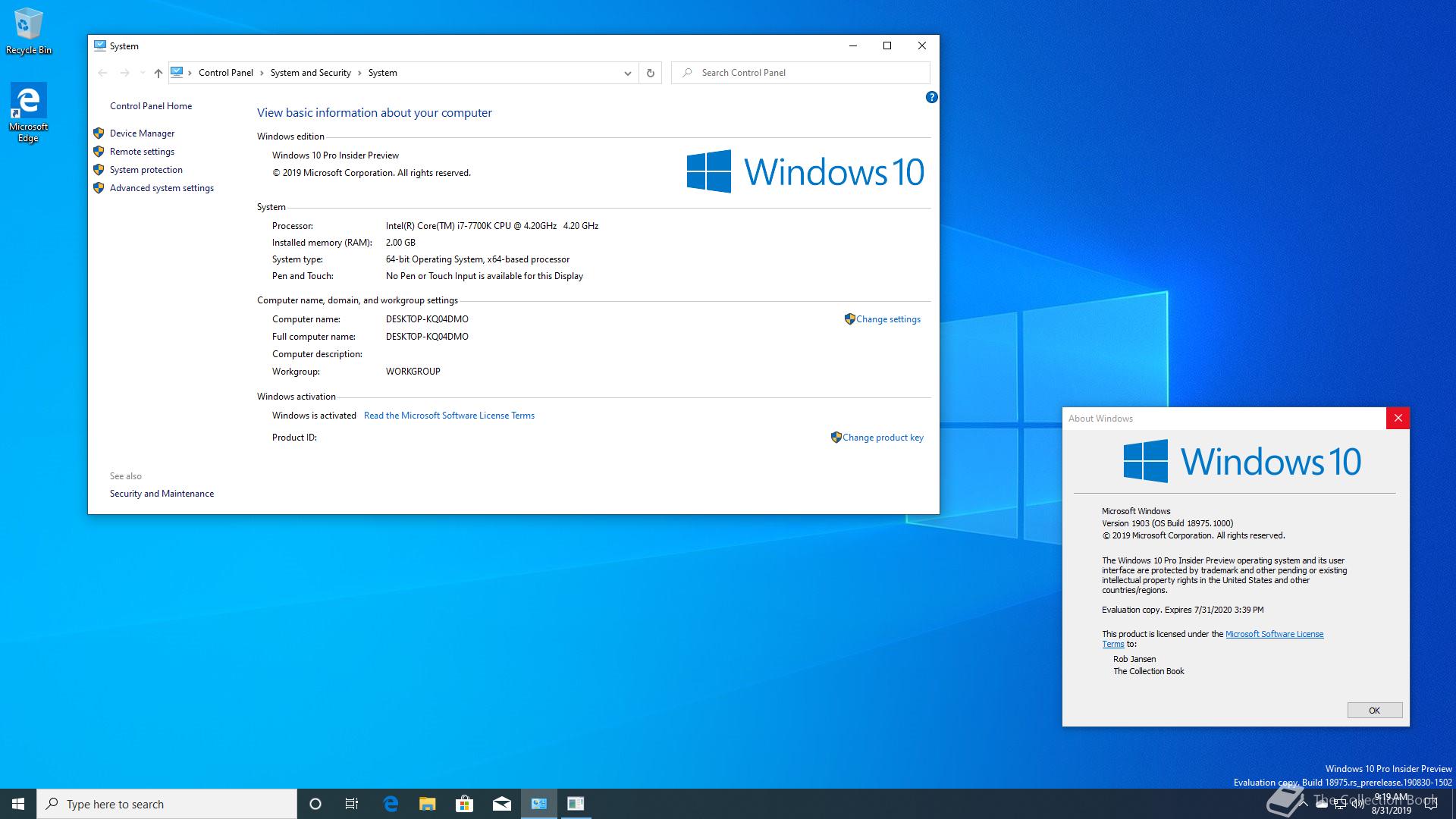Open the volume speaker tray icon
The width and height of the screenshot is (1456, 819).
(1357, 804)
